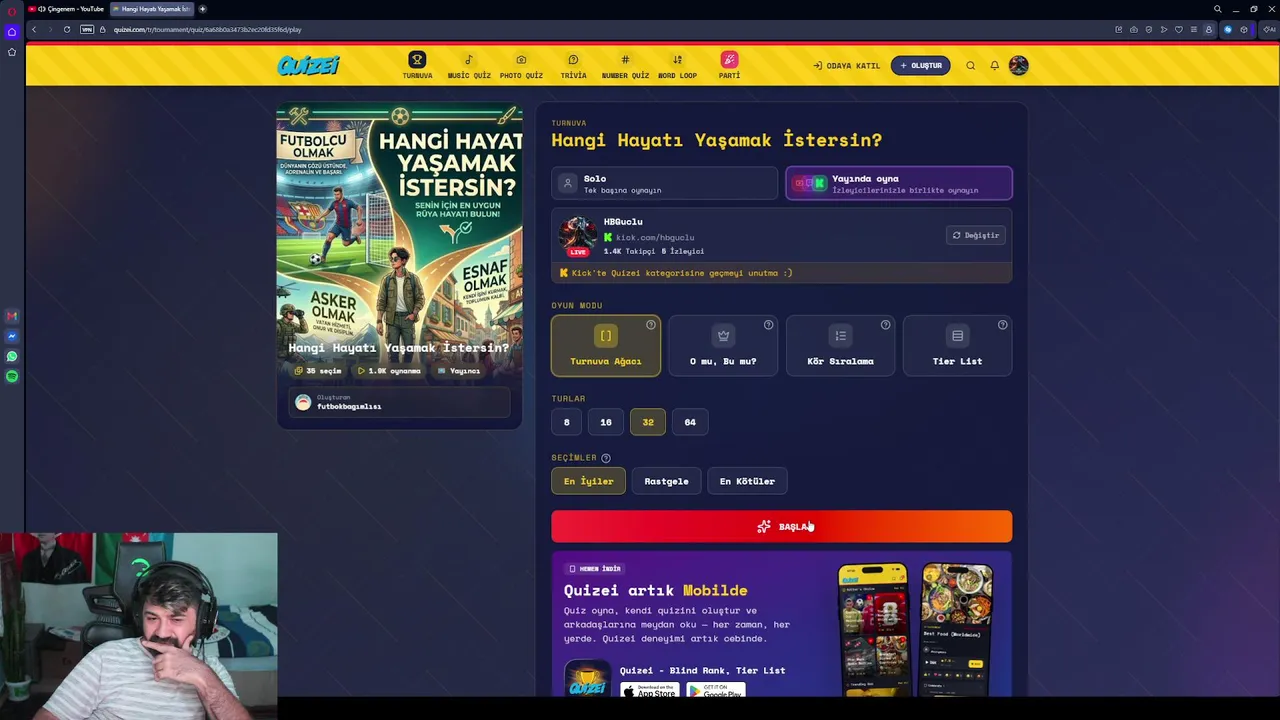
Task: Show help for Tier List mode
Action: pyautogui.click(x=1002, y=325)
